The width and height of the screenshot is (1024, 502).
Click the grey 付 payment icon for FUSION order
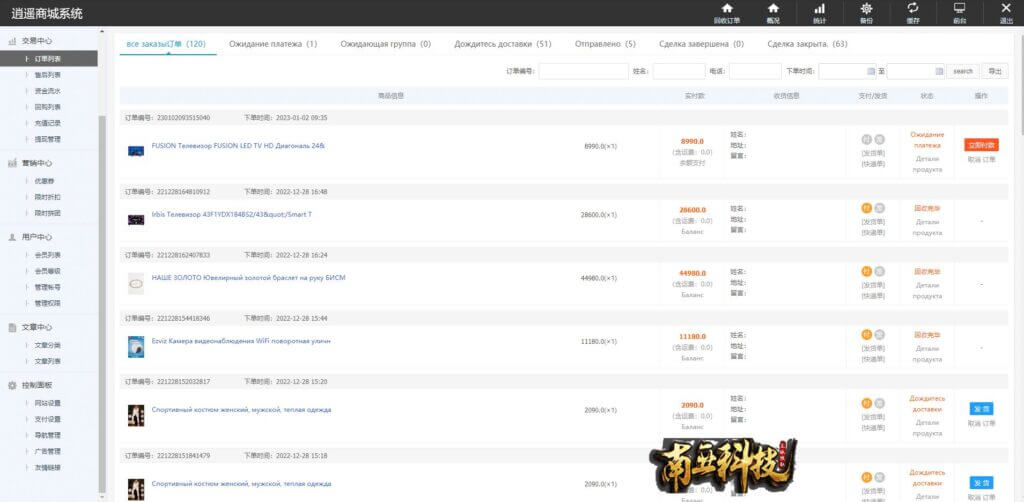coord(867,139)
